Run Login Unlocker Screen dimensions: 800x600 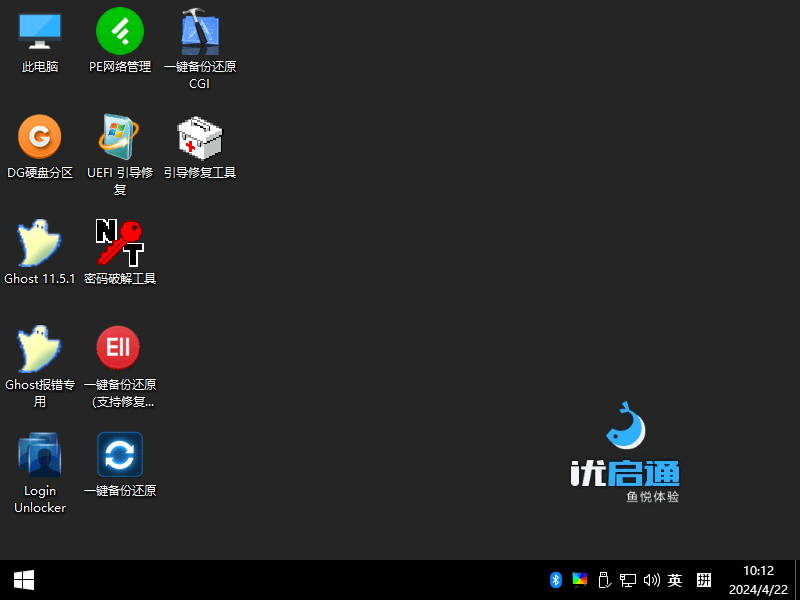point(39,452)
